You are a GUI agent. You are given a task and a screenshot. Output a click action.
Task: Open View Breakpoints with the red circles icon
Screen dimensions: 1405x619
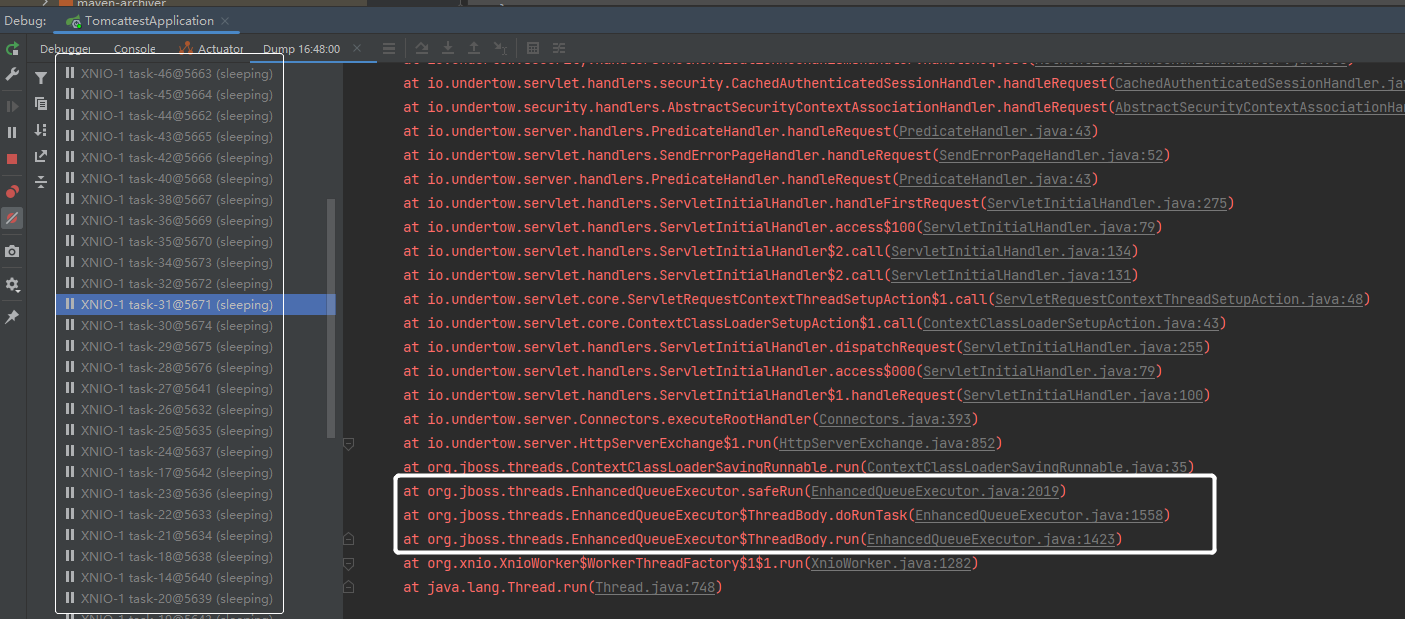[12, 191]
